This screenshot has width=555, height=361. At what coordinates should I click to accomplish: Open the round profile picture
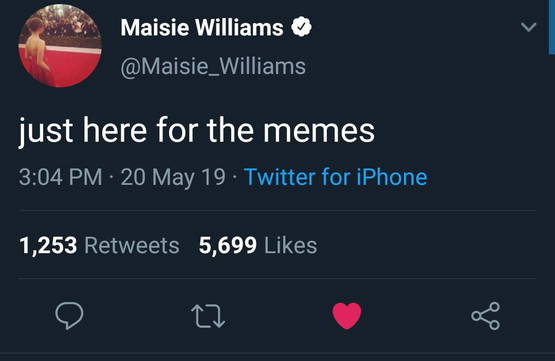click(60, 45)
